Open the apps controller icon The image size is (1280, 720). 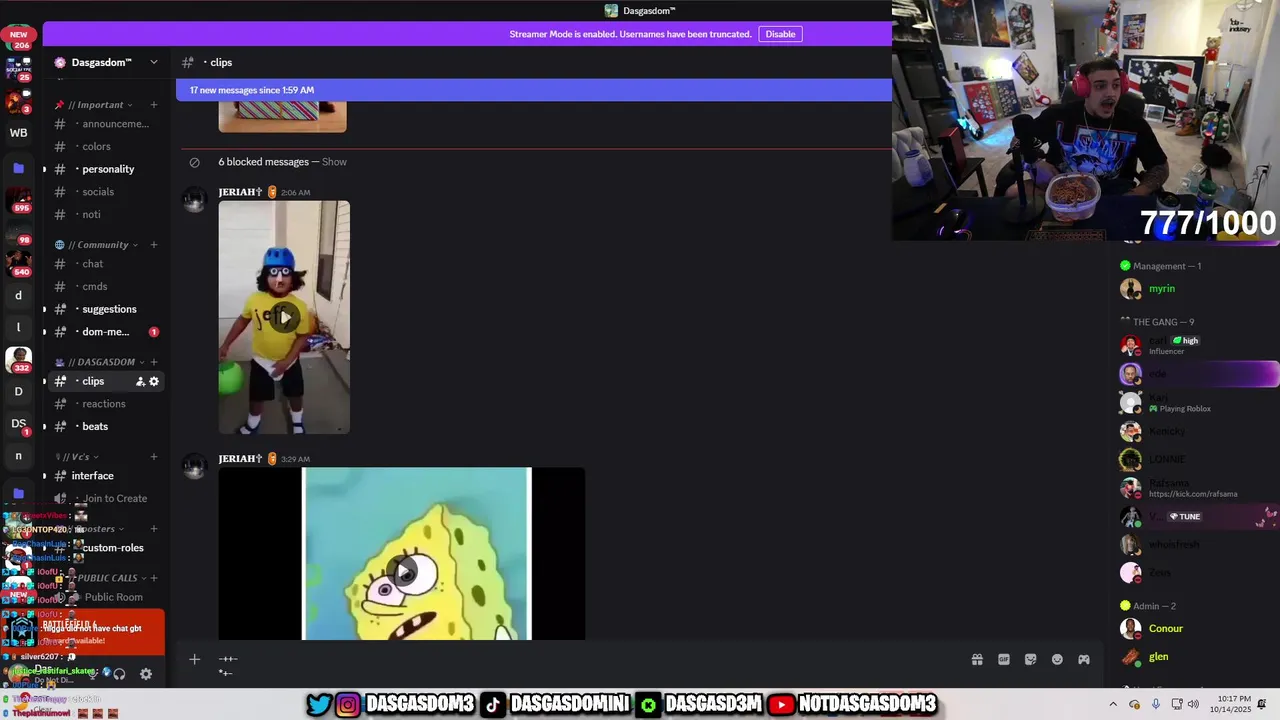coord(1084,659)
